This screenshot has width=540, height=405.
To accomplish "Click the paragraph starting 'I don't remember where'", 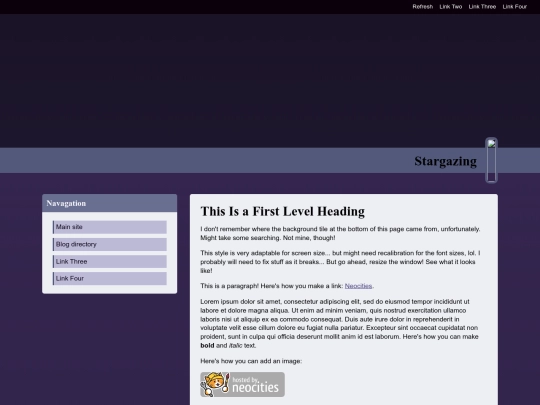I will (340, 233).
